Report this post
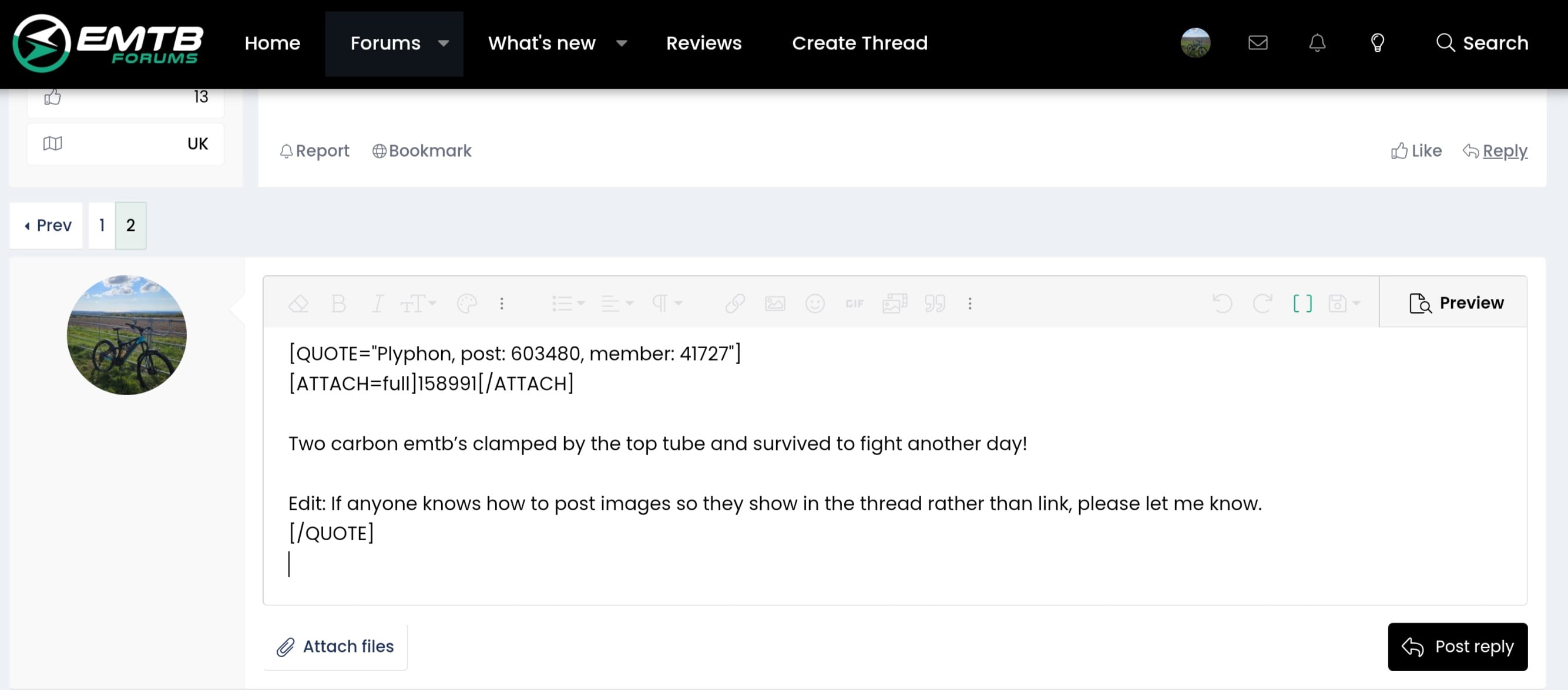Screen dimensions: 1568x690 pos(315,151)
